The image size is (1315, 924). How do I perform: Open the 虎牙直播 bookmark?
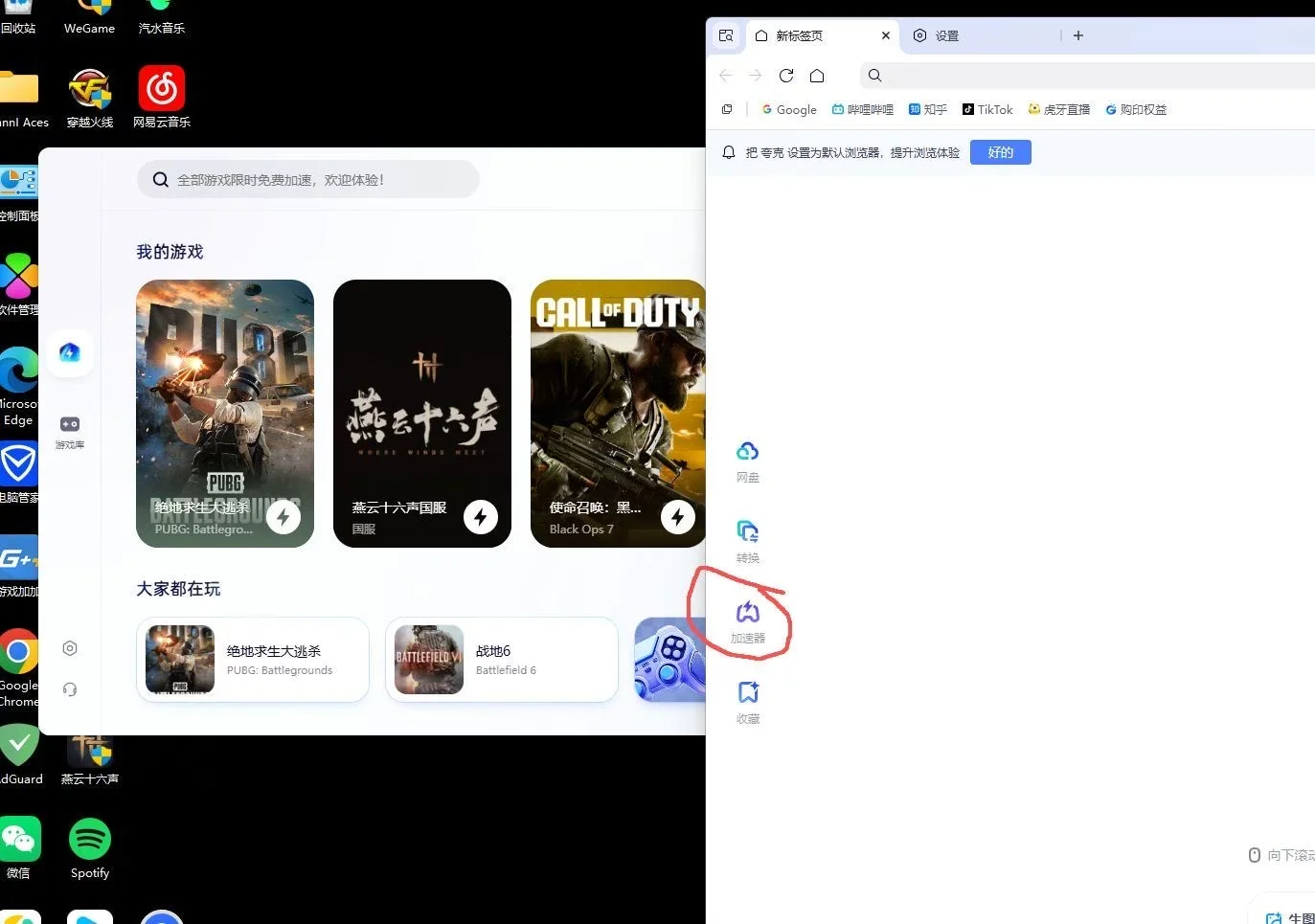coord(1059,109)
